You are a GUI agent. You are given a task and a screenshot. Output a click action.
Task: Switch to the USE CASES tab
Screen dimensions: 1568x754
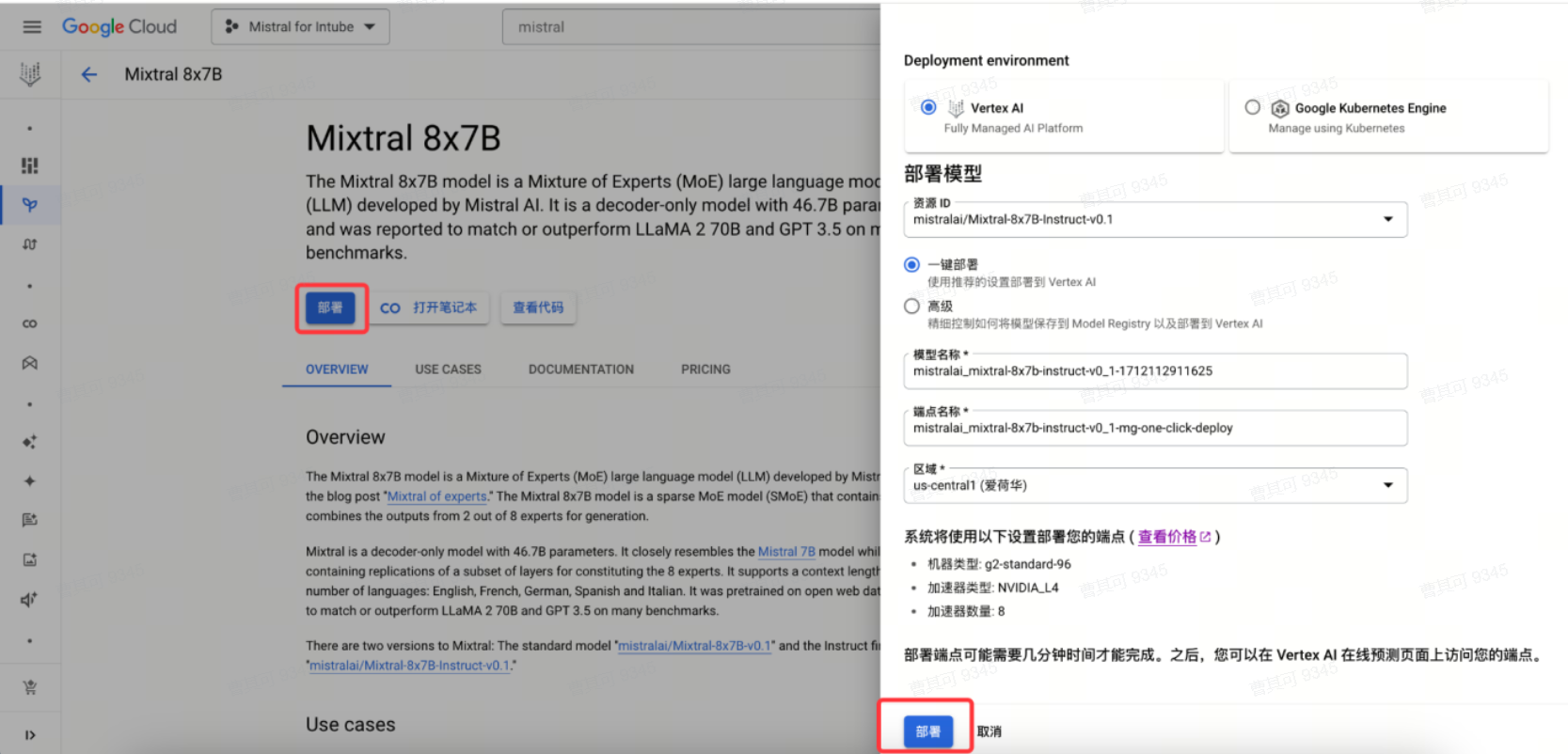(x=448, y=369)
